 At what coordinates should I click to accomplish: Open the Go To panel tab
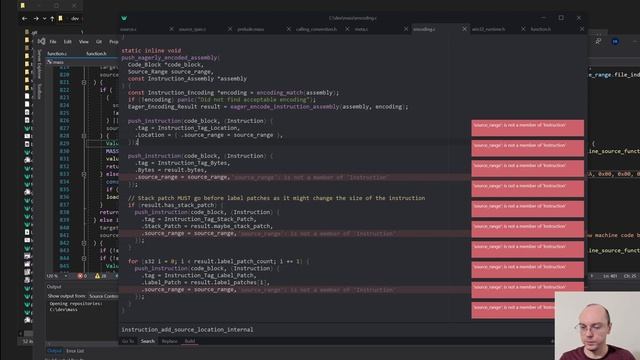coord(128,341)
